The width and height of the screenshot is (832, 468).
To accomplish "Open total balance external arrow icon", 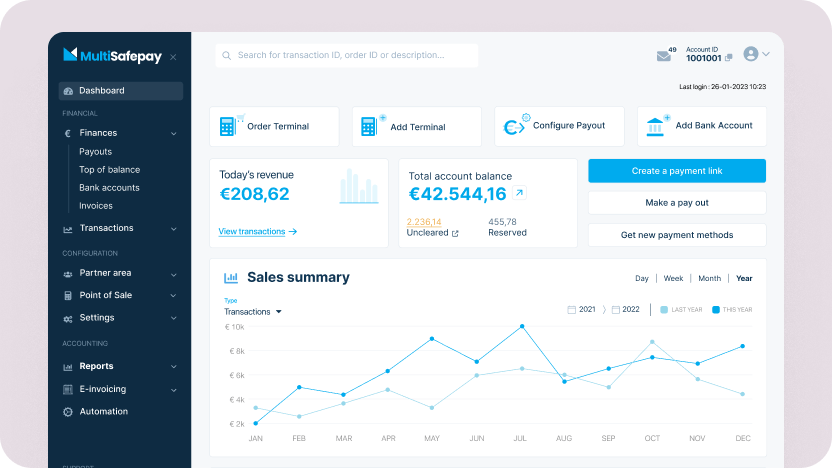I will point(519,193).
